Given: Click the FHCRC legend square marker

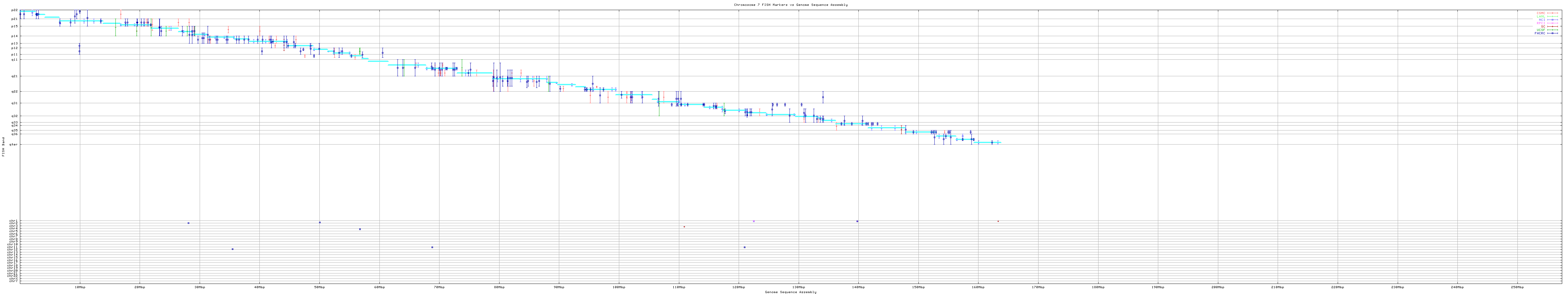Looking at the screenshot, I should tap(1553, 33).
